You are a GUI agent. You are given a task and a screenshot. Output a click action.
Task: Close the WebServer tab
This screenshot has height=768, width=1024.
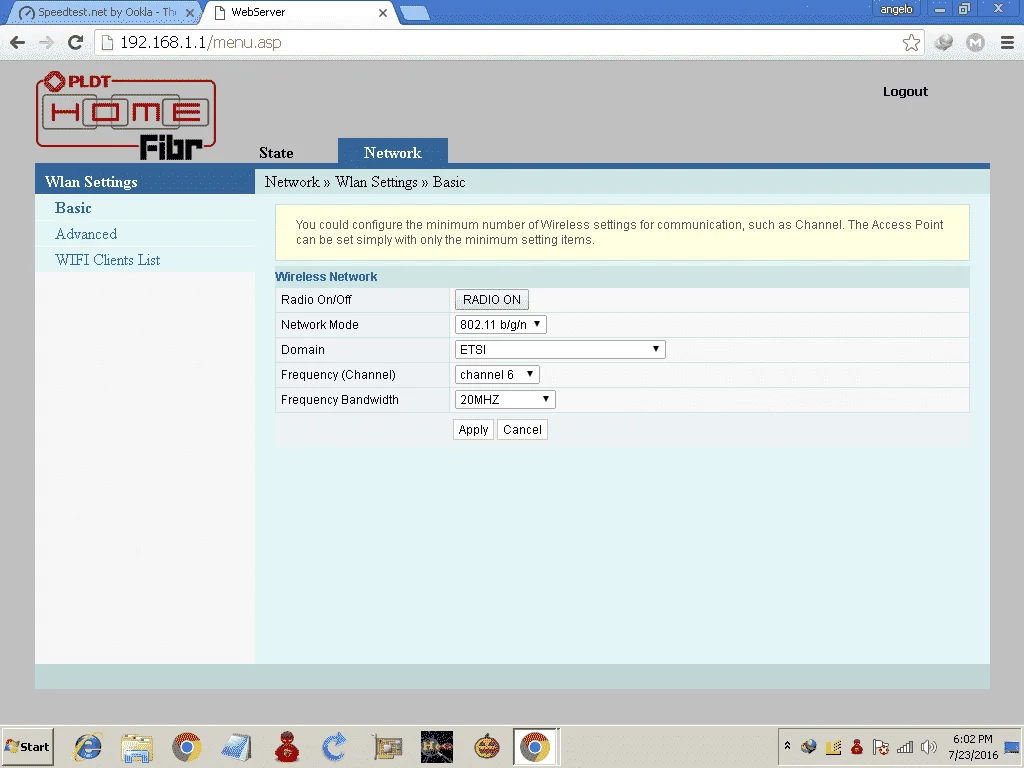pos(383,12)
